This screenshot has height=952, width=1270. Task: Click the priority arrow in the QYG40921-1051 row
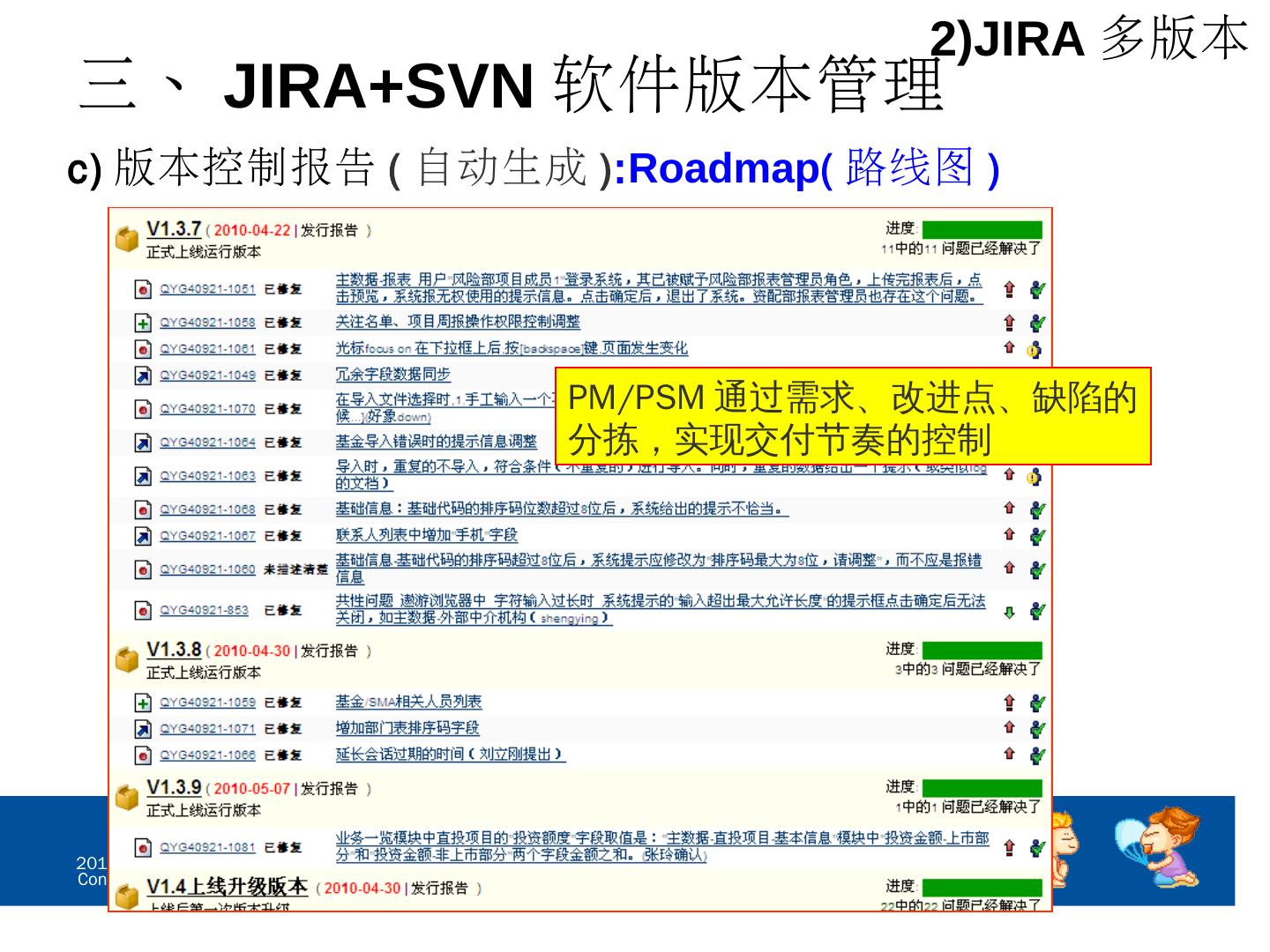pos(1010,288)
